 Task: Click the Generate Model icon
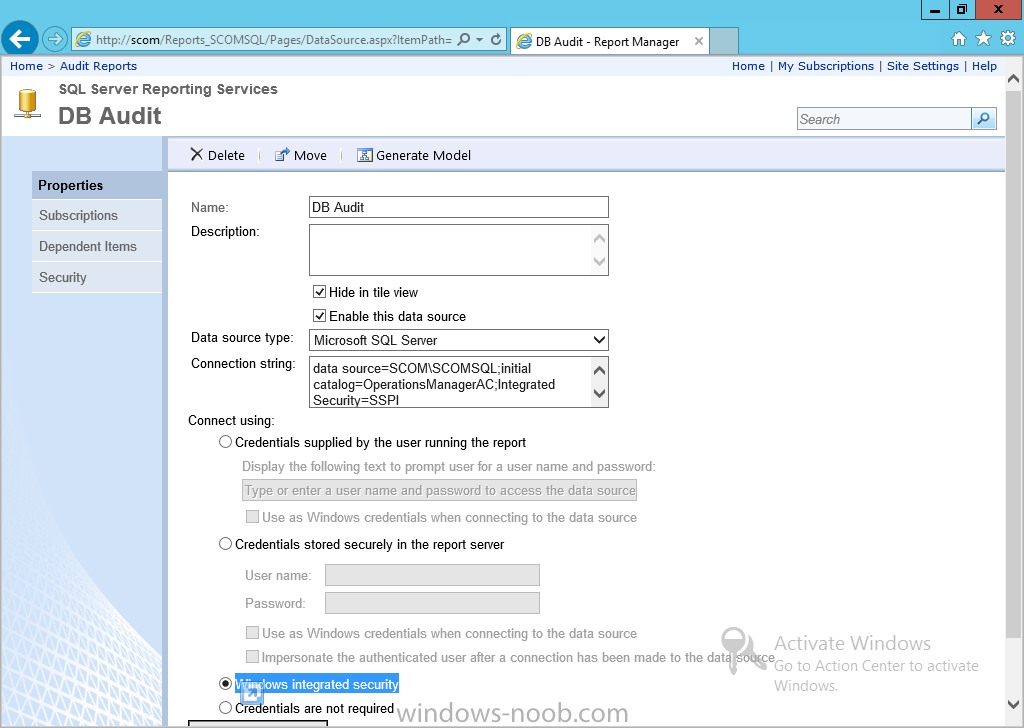point(364,155)
